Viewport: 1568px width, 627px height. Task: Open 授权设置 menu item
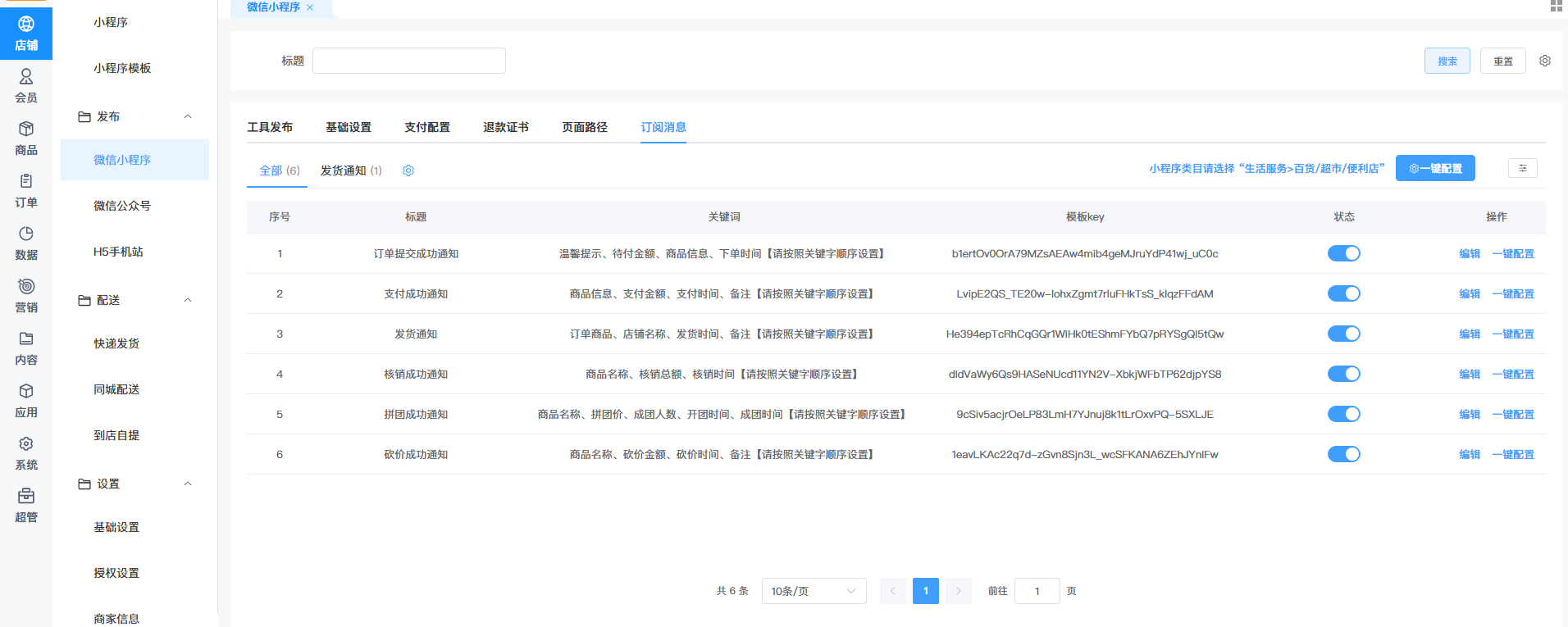116,573
